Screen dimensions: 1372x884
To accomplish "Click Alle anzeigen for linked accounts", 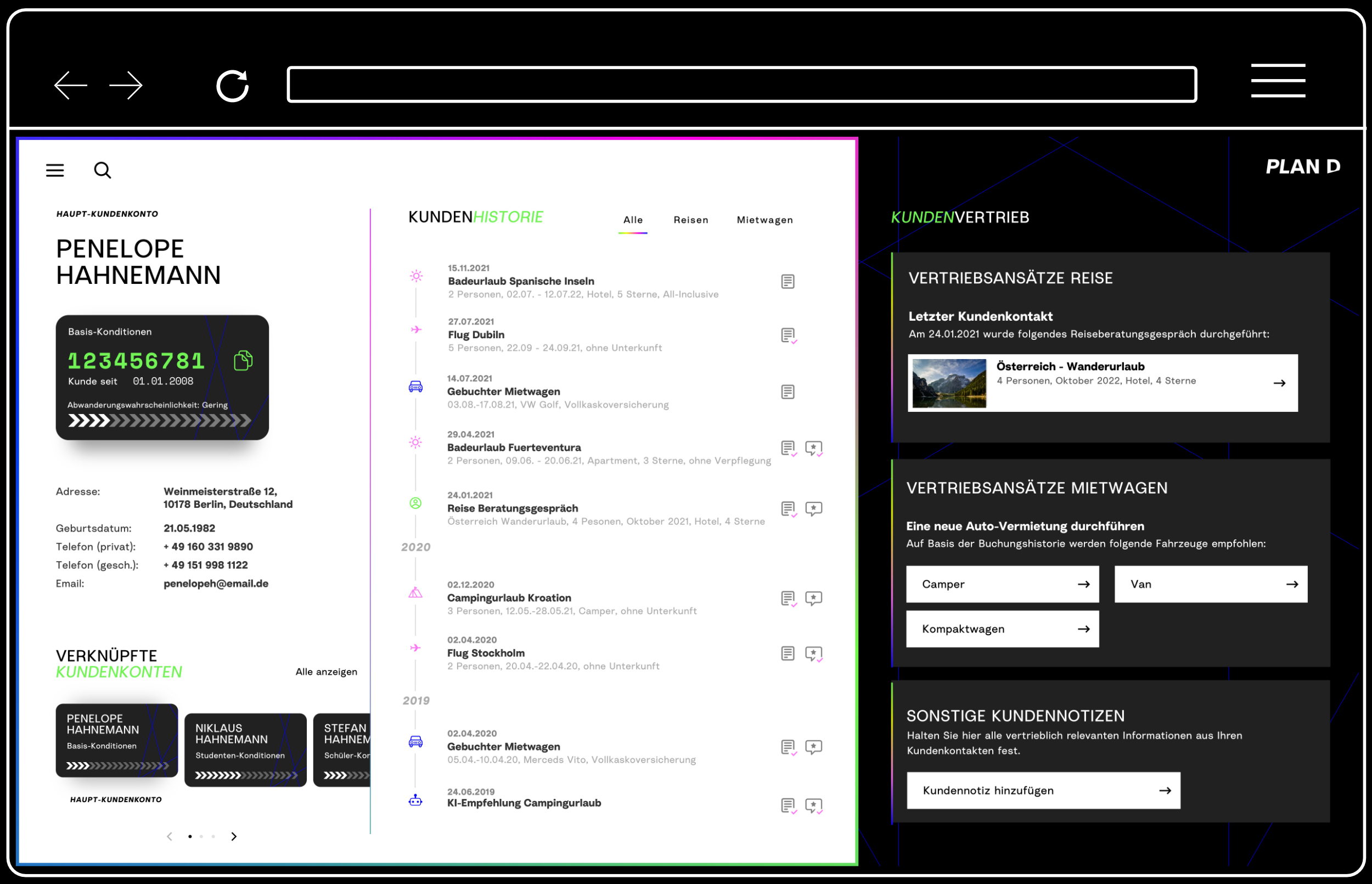I will (x=326, y=672).
